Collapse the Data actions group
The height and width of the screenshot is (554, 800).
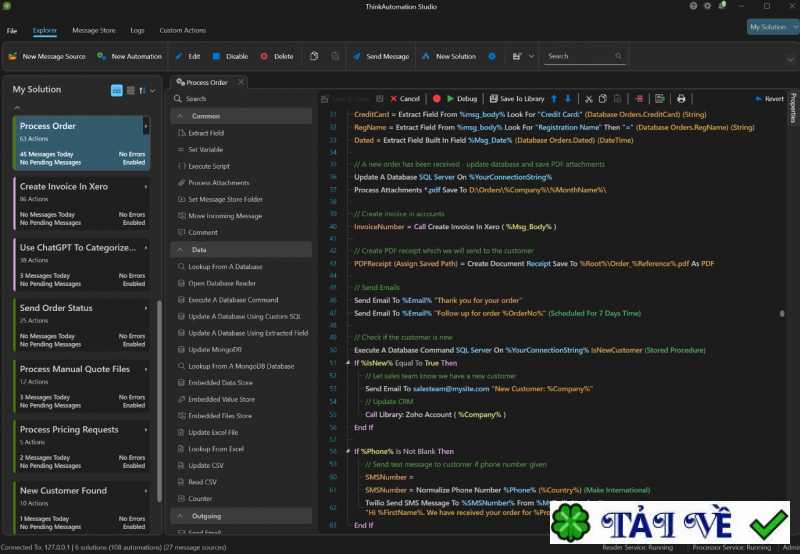pyautogui.click(x=181, y=250)
